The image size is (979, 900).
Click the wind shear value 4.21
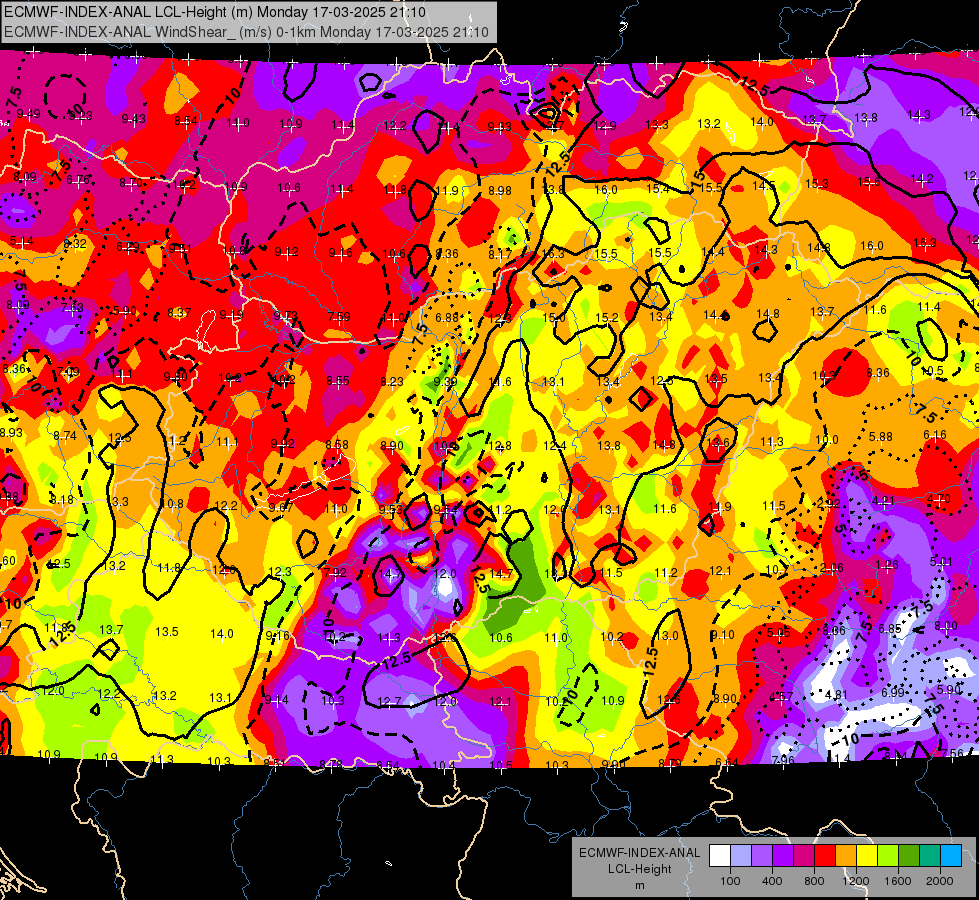[883, 501]
